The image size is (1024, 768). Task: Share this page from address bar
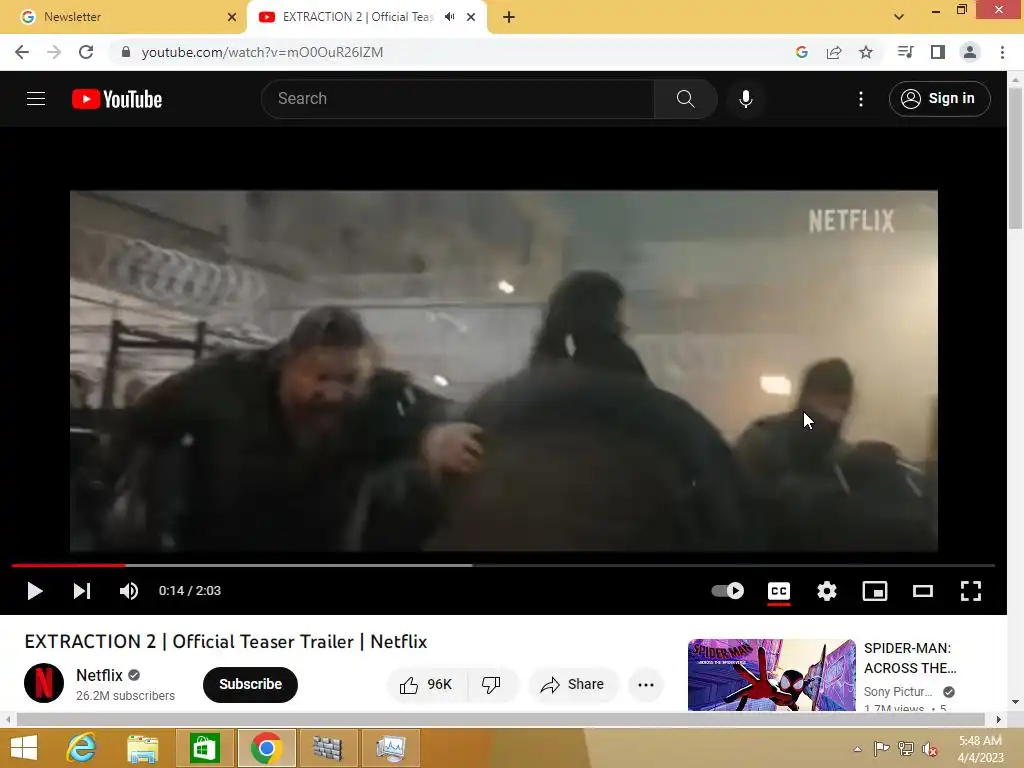tap(834, 52)
